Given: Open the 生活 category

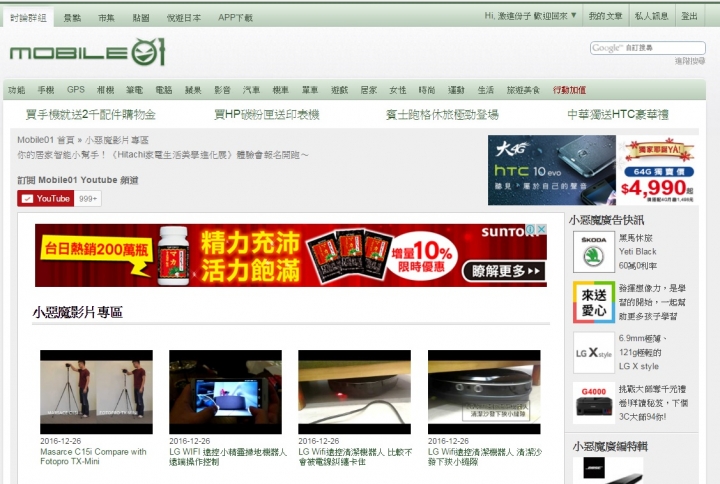Looking at the screenshot, I should click(486, 90).
